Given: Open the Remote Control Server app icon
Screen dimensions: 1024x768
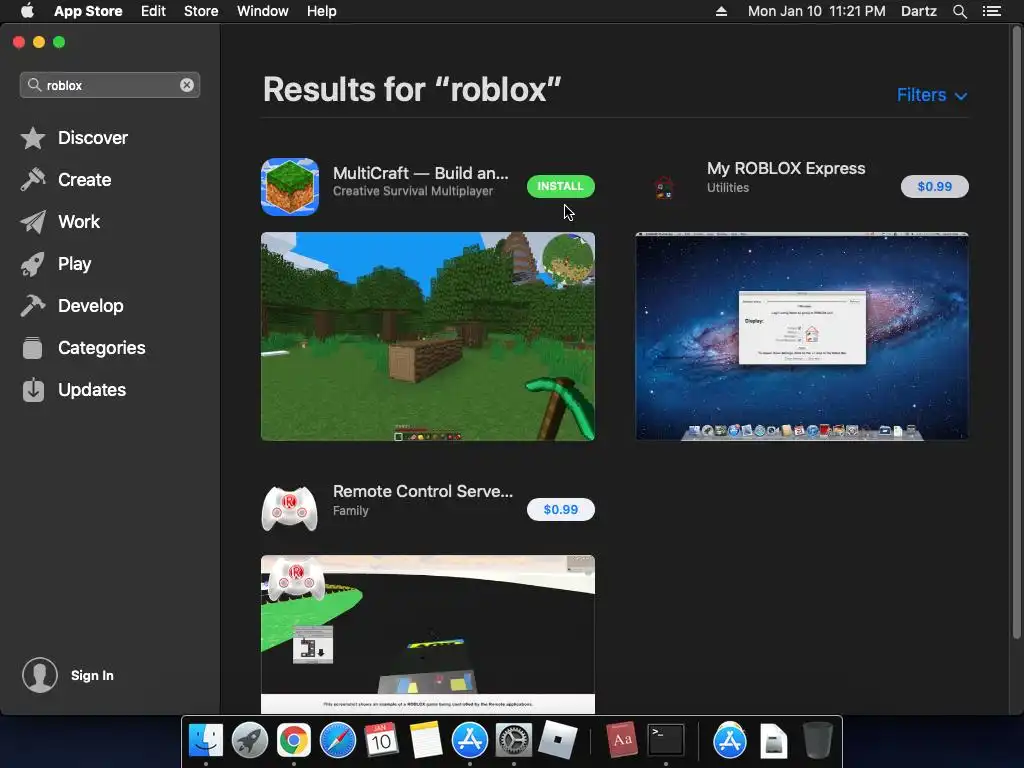Looking at the screenshot, I should pos(289,509).
